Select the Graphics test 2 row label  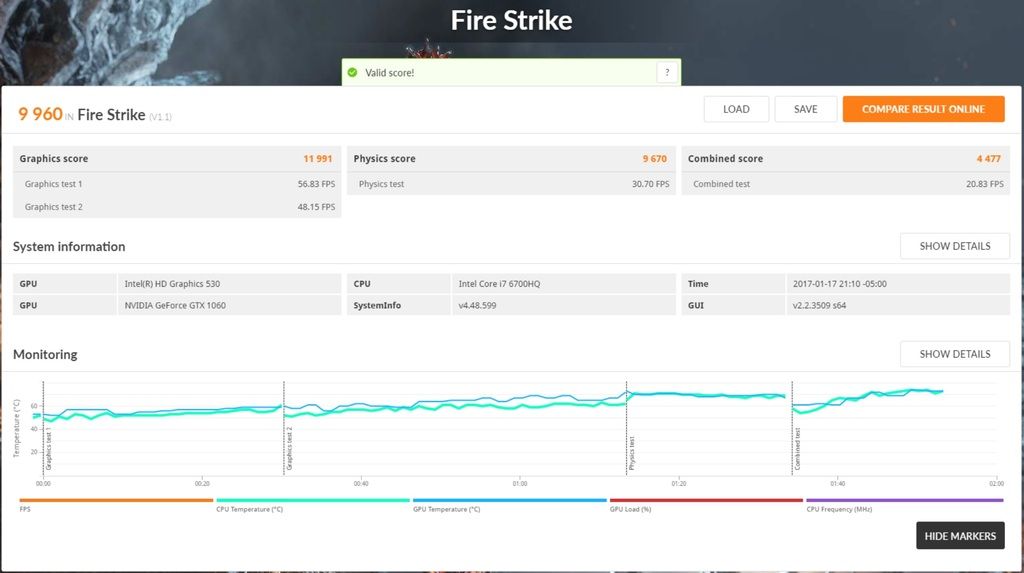pos(54,207)
